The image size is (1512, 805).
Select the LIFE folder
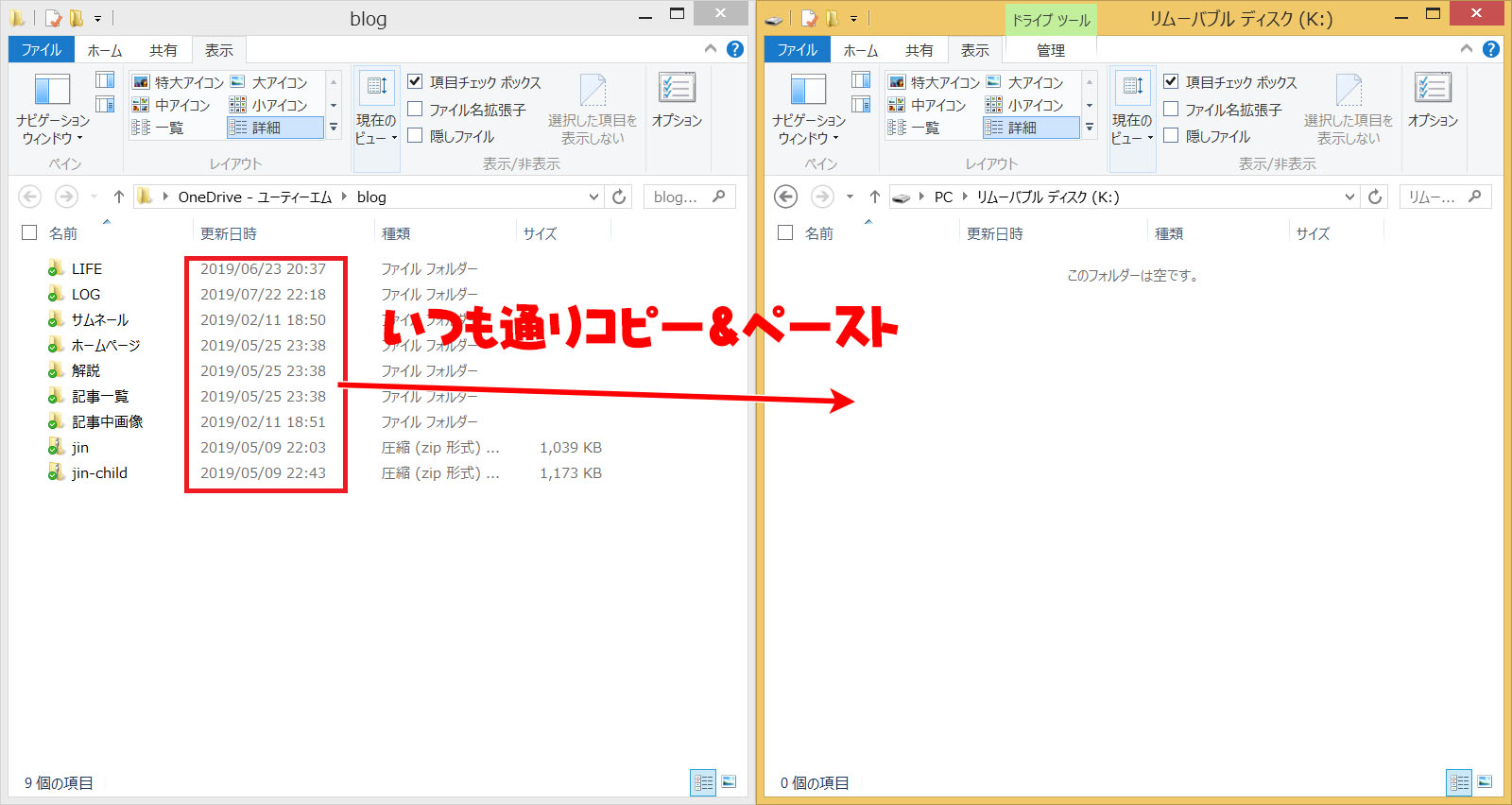click(x=87, y=268)
